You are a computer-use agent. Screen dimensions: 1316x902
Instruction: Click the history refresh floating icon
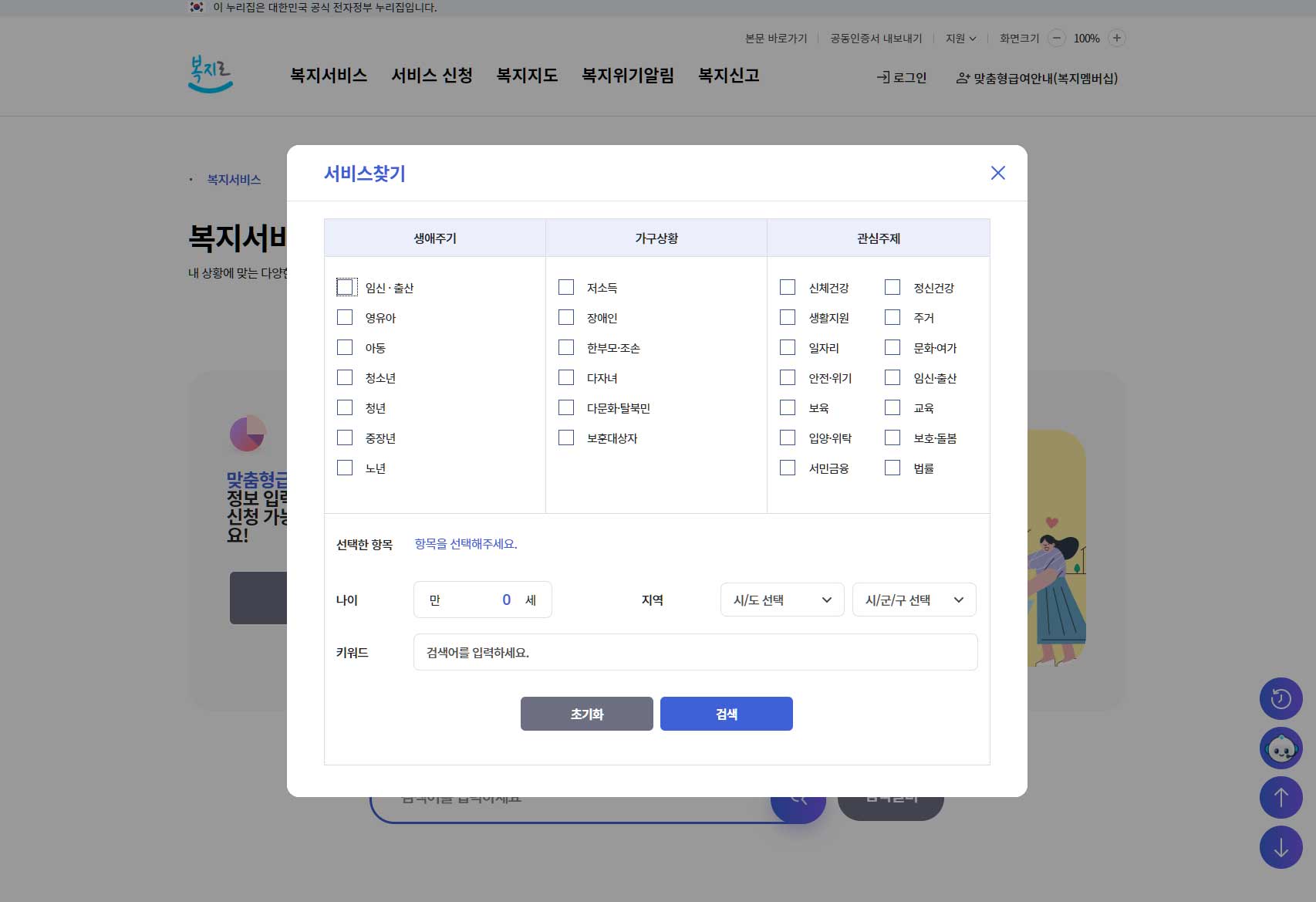pyautogui.click(x=1281, y=698)
